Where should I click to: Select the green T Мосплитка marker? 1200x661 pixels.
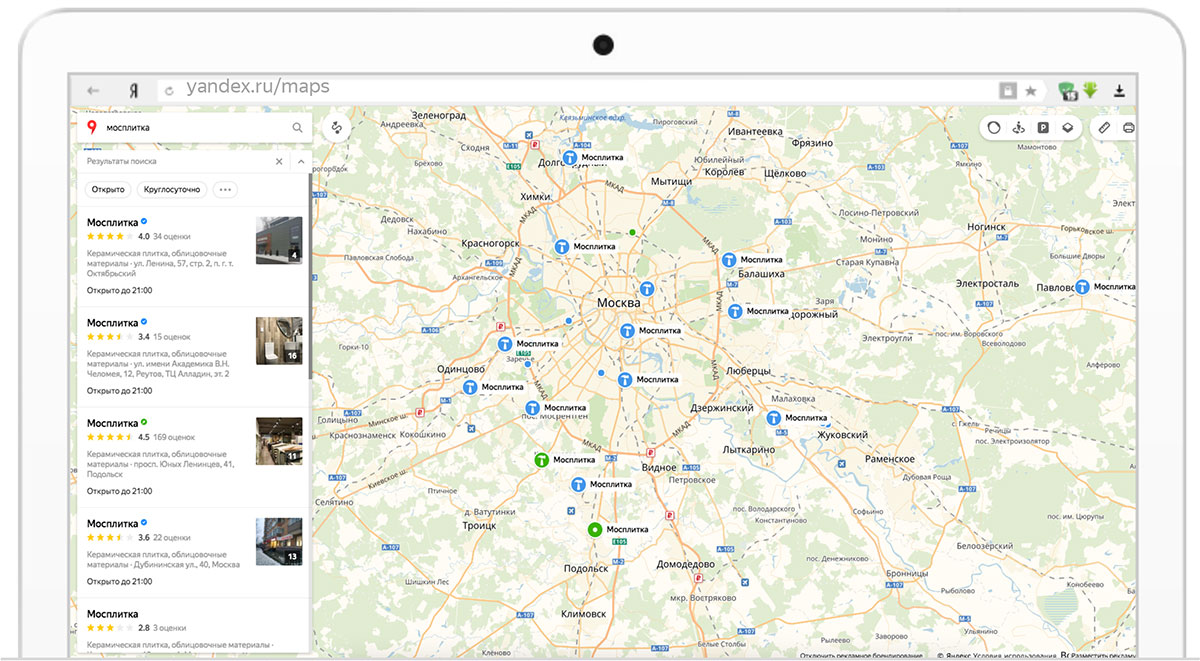point(541,460)
